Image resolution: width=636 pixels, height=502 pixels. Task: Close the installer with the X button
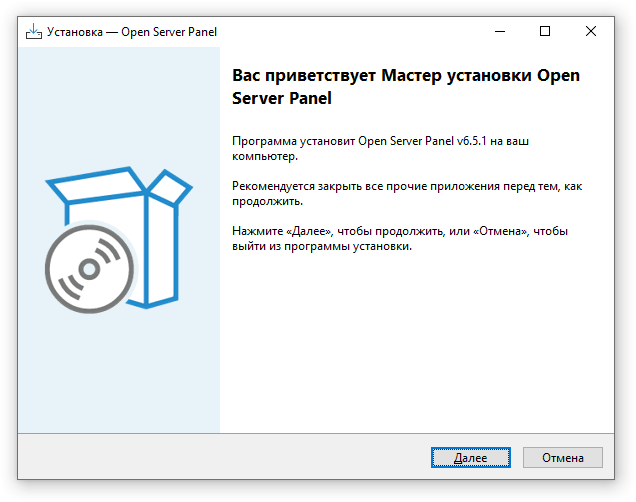[x=591, y=31]
